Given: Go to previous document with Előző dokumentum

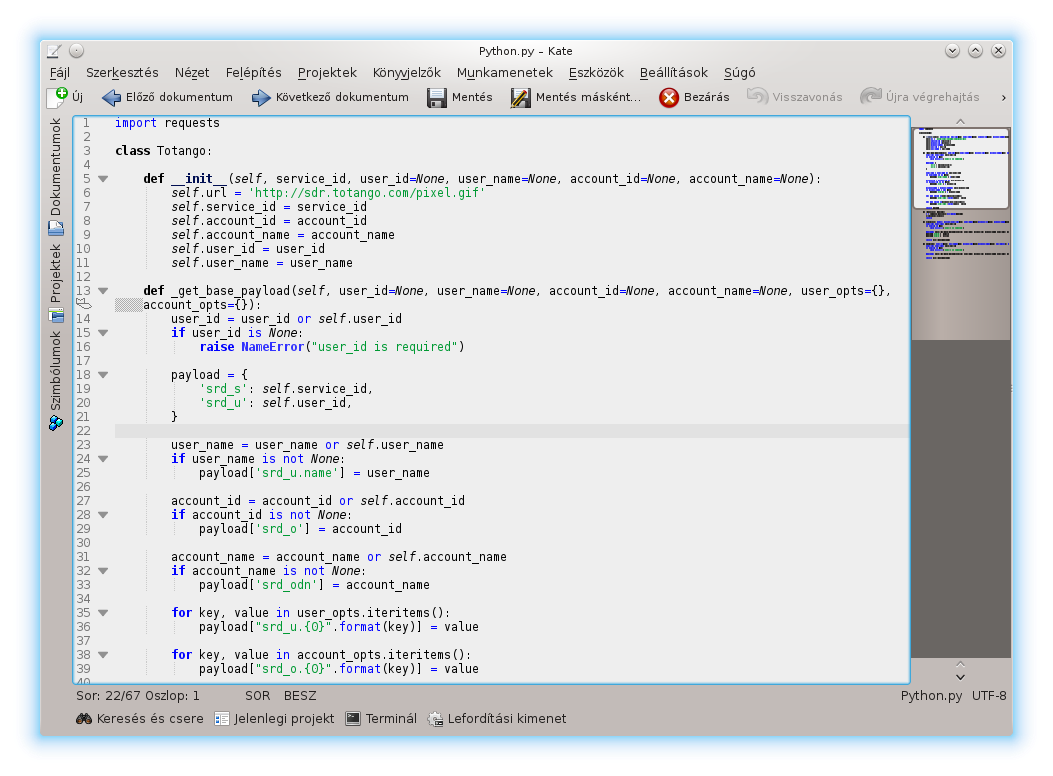Looking at the screenshot, I should (x=167, y=97).
